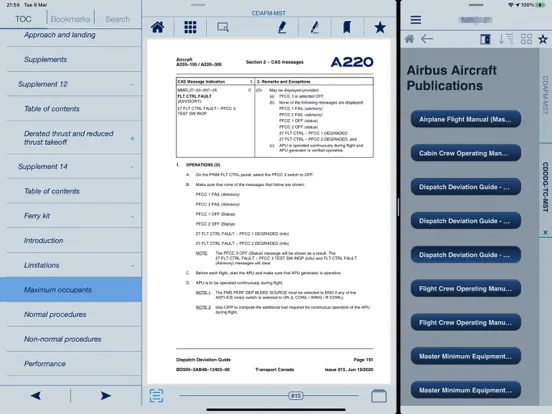552x414 pixels.
Task: Click the sort order icon in right panel
Action: point(506,39)
